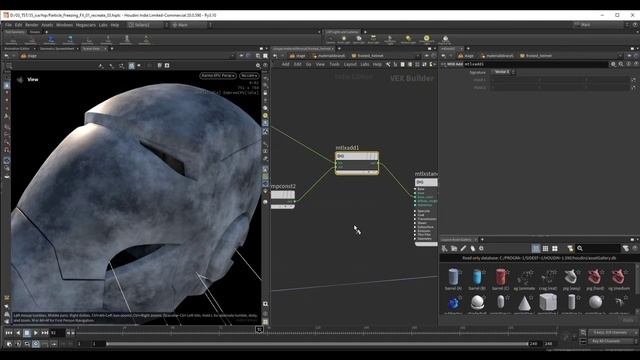Open the File menu
640x360 pixels.
coord(8,25)
